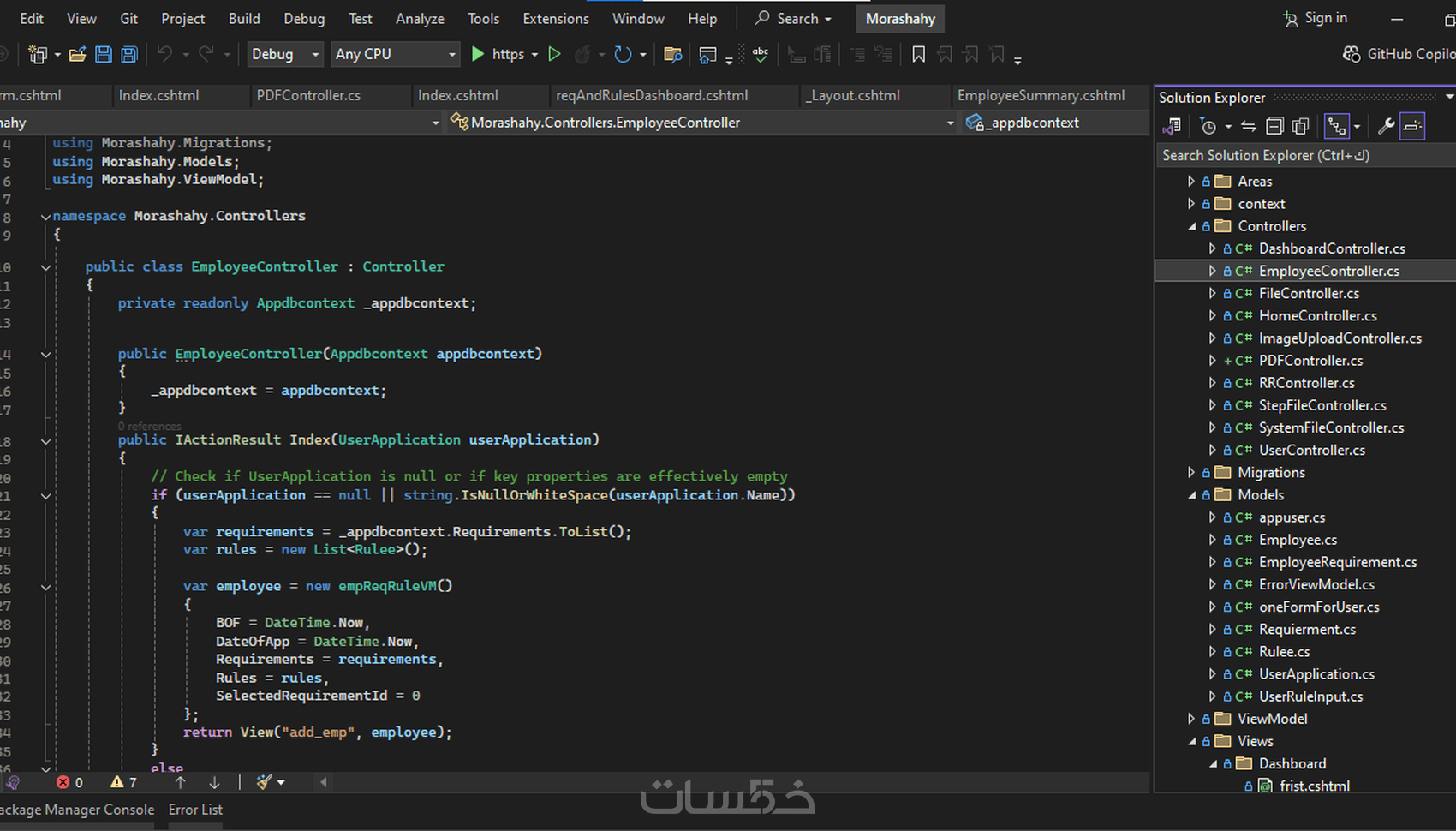The height and width of the screenshot is (831, 1456).
Task: Expand the ViewModel folder
Action: [1190, 719]
